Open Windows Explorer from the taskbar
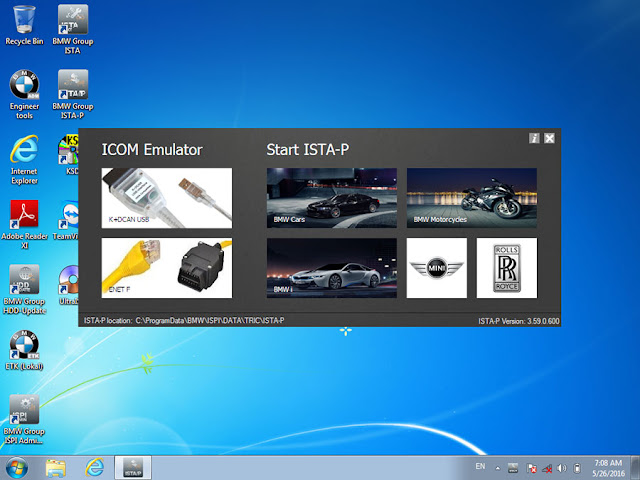This screenshot has width=640, height=480. [x=56, y=468]
